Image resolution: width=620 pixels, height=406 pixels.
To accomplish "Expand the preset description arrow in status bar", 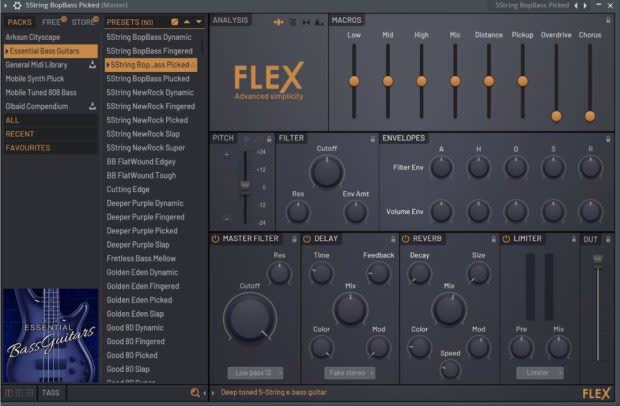I will coord(213,393).
